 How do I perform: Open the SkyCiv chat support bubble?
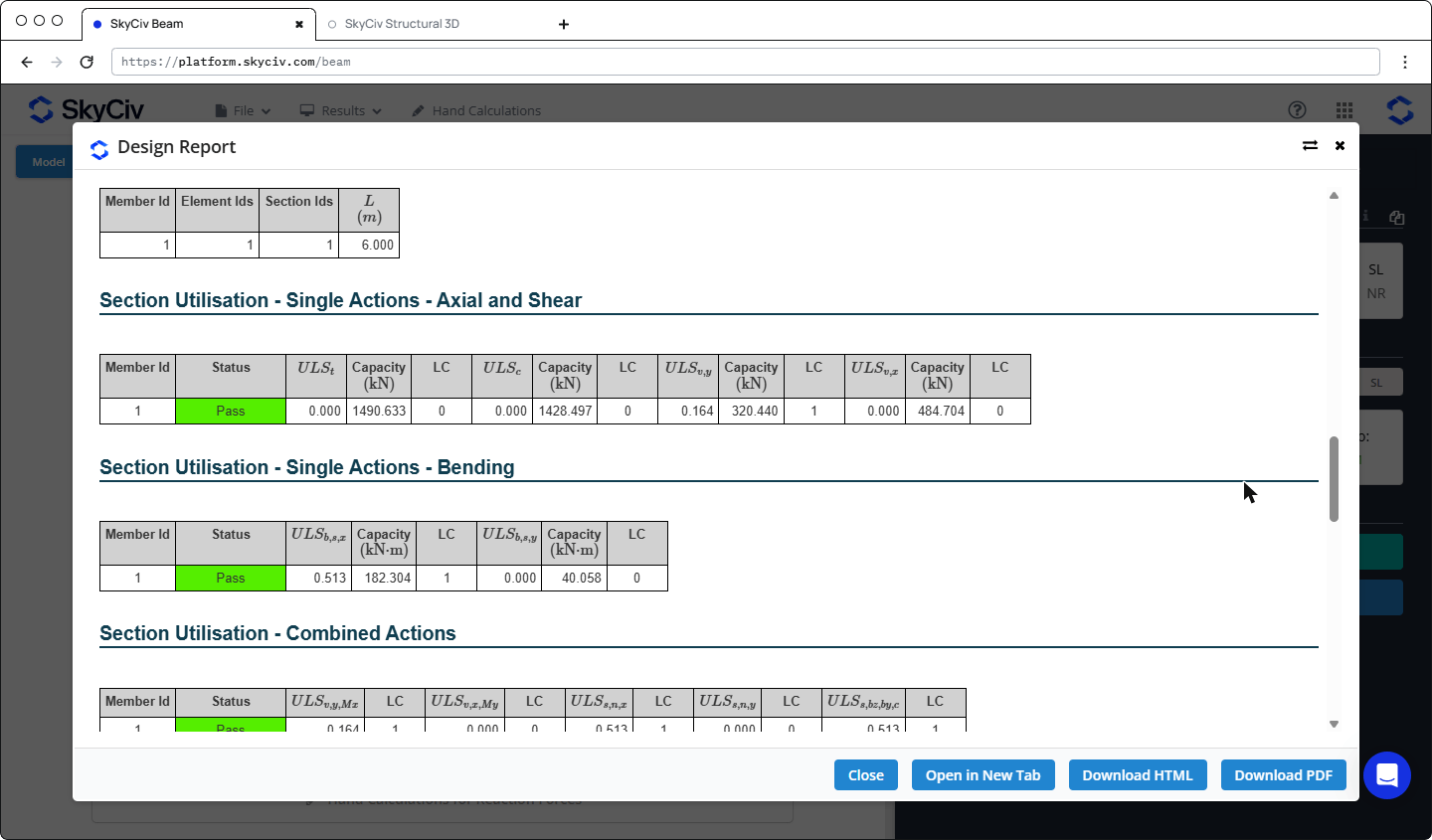point(1387,775)
